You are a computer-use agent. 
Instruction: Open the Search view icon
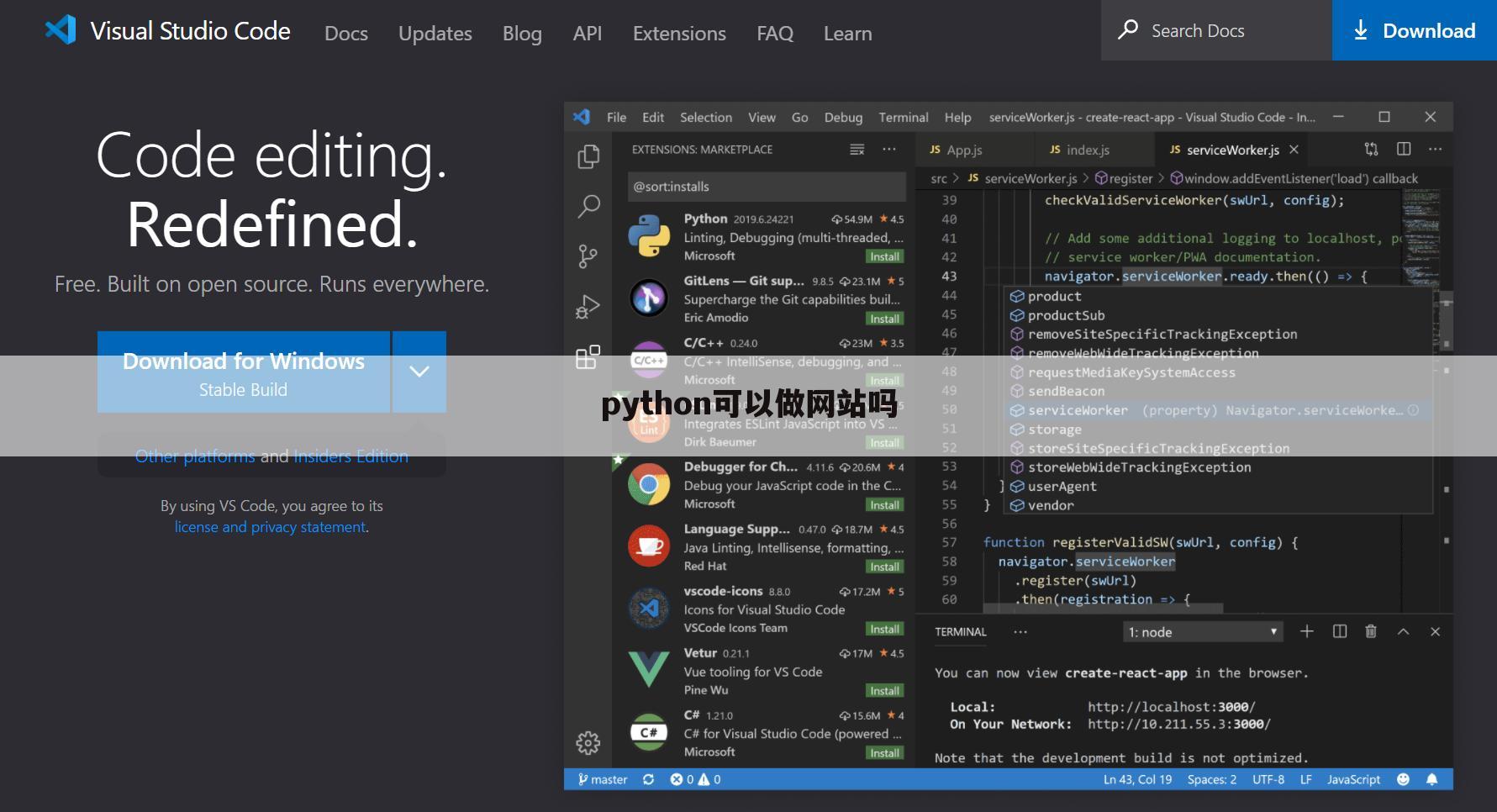[x=588, y=206]
